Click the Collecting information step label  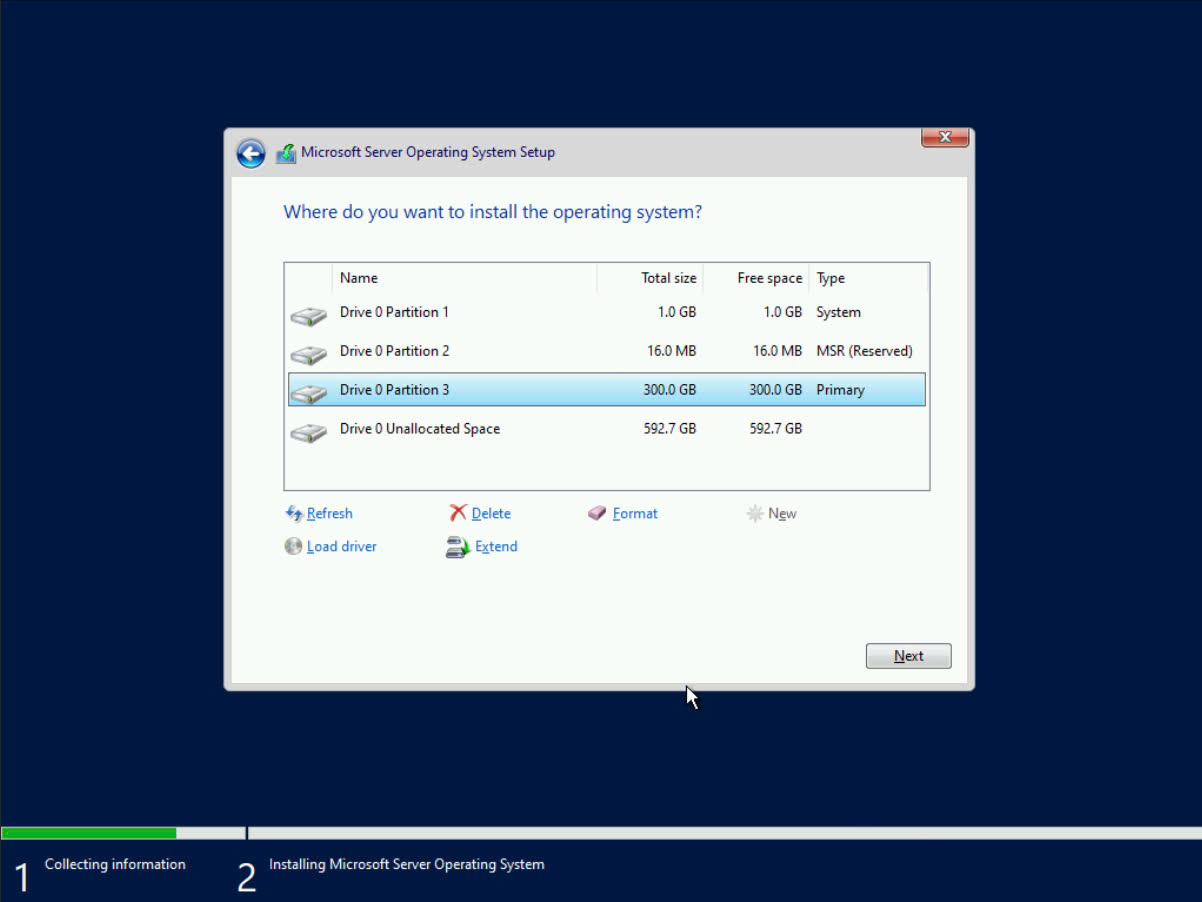[115, 864]
